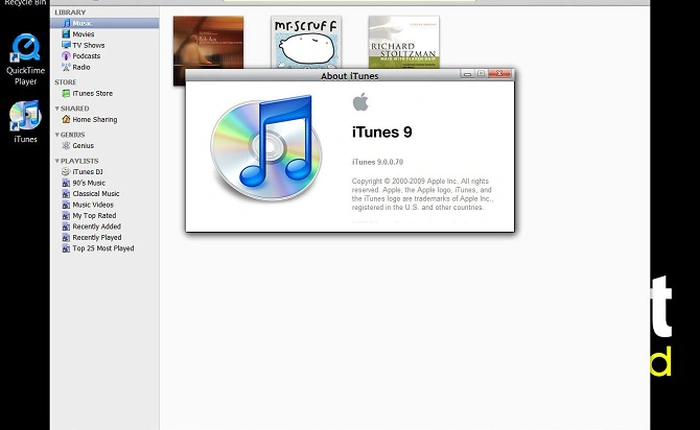Select Movies in the Library sidebar
Image resolution: width=700 pixels, height=430 pixels.
pos(82,34)
